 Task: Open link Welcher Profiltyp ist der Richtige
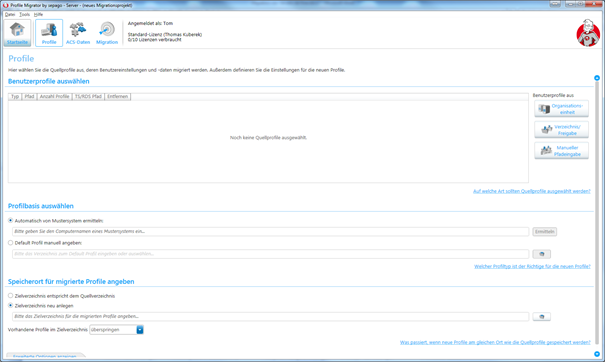pyautogui.click(x=532, y=266)
